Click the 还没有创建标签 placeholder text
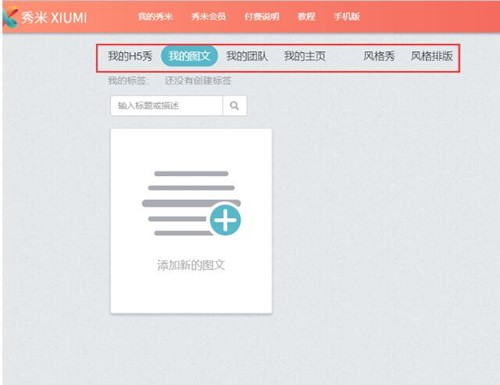500x385 pixels. (x=198, y=81)
